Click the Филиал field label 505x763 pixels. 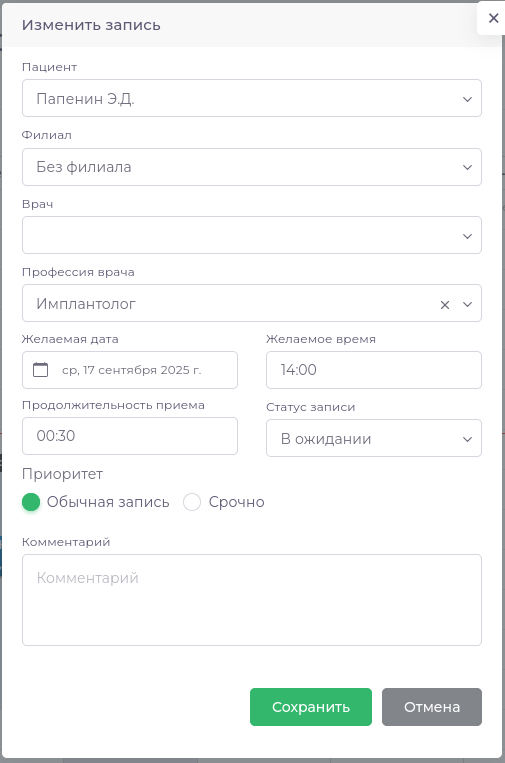[x=46, y=135]
